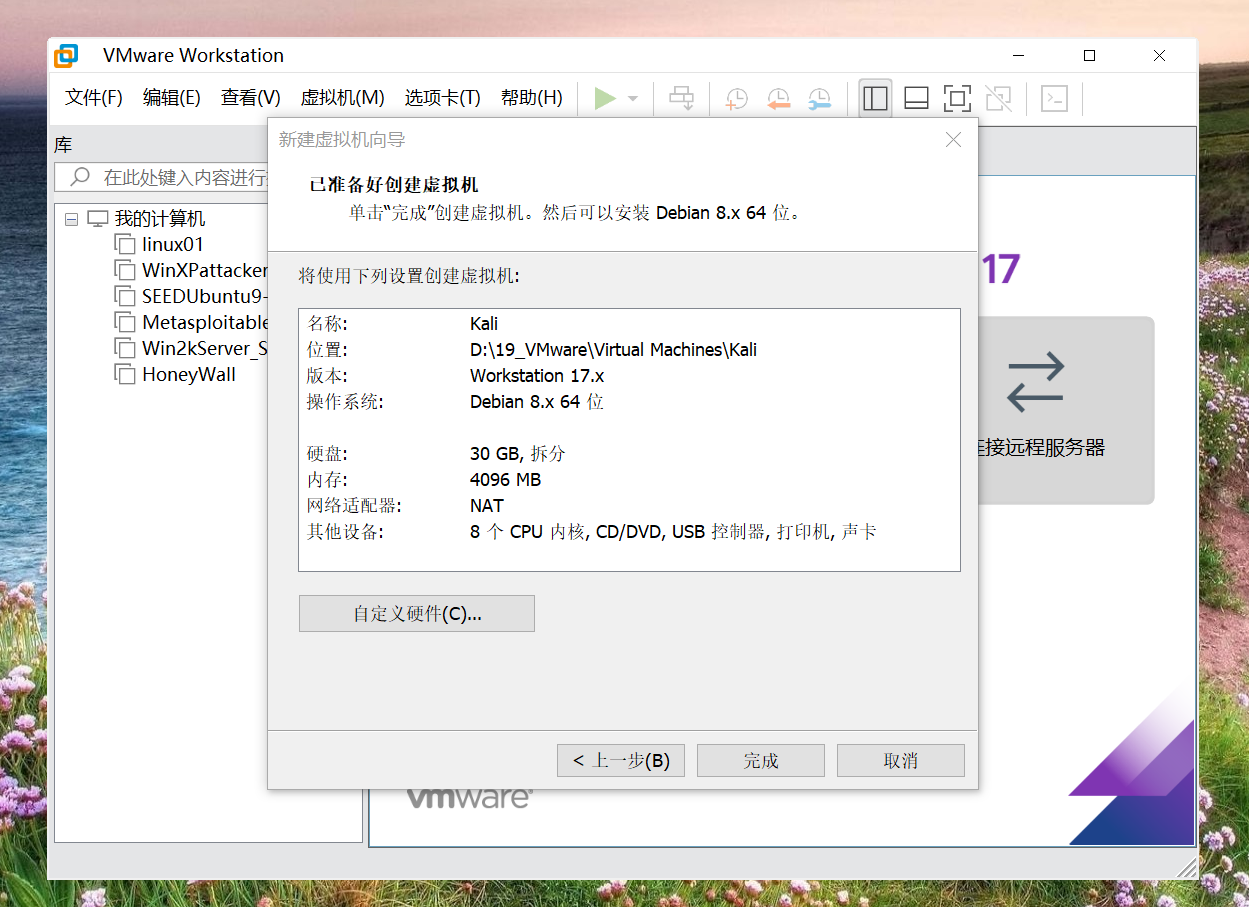Click the 完成 button to finish

coord(760,760)
